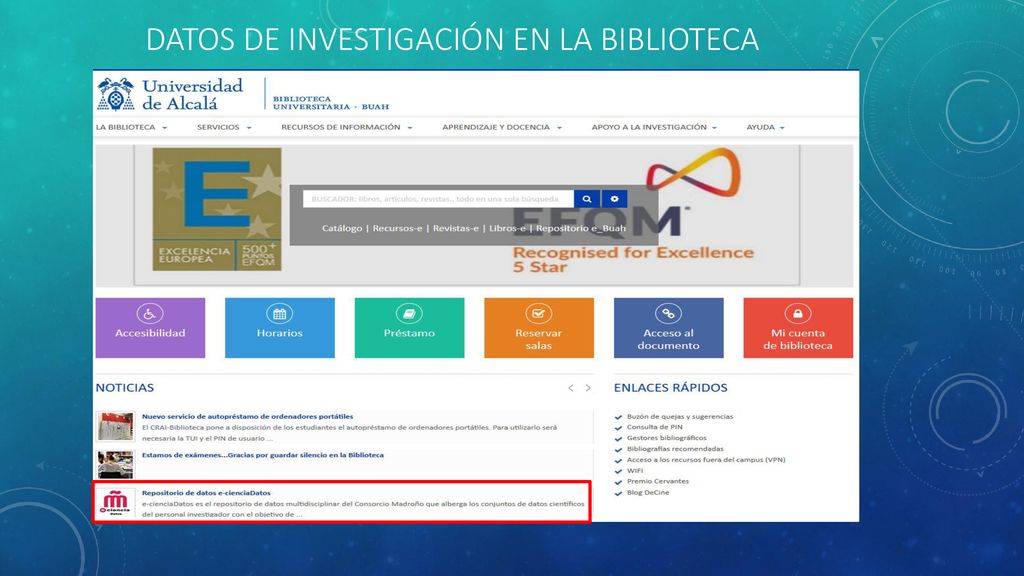Open Acceso a los recursos fuera del campus (VPN)

pyautogui.click(x=706, y=460)
